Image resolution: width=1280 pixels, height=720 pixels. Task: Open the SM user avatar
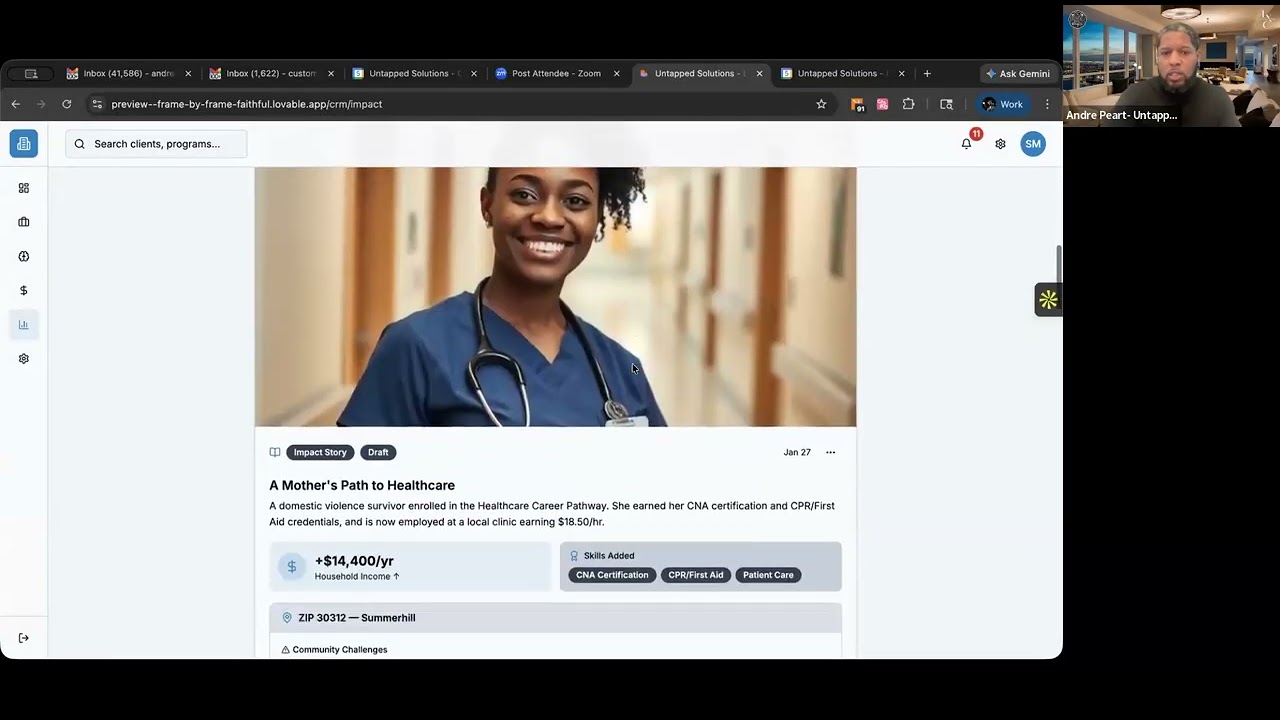[1033, 144]
